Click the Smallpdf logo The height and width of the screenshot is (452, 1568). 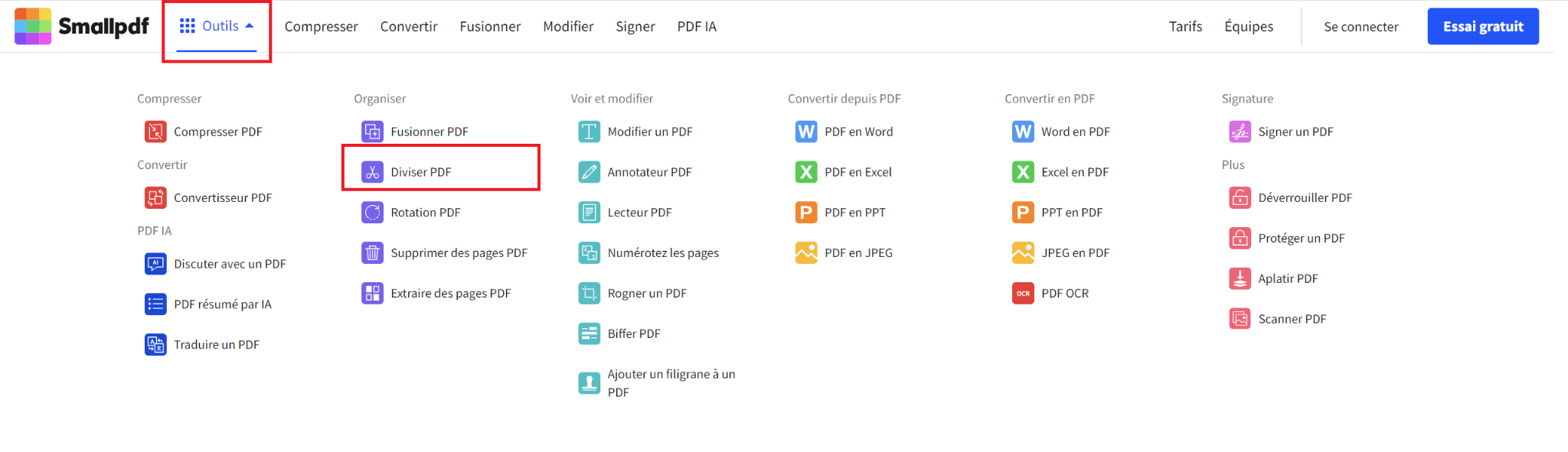point(82,27)
